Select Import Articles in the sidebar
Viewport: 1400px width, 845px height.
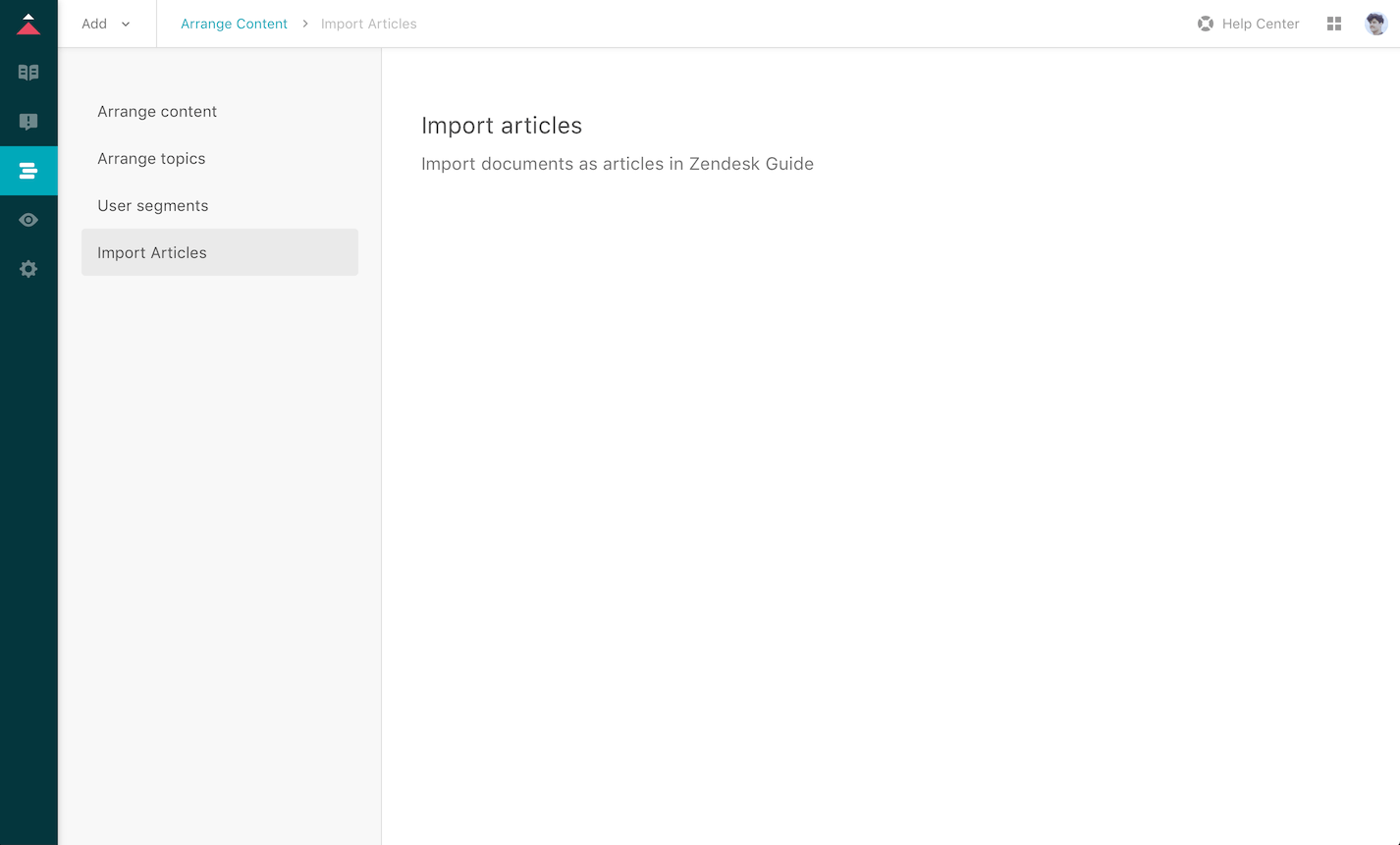152,253
